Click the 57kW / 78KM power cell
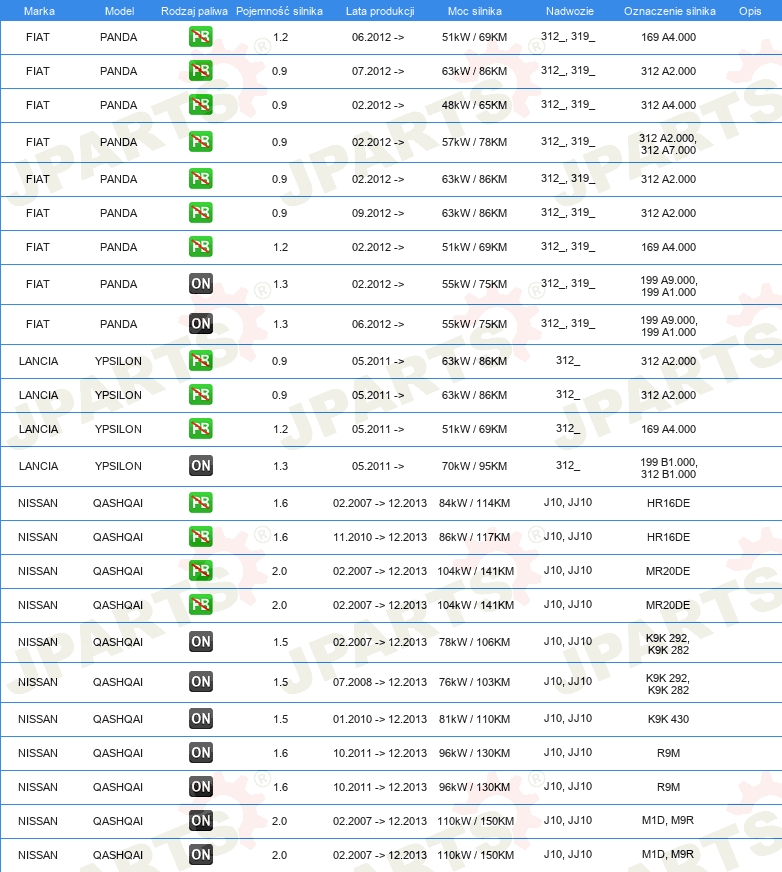Image resolution: width=782 pixels, height=872 pixels. click(x=474, y=142)
